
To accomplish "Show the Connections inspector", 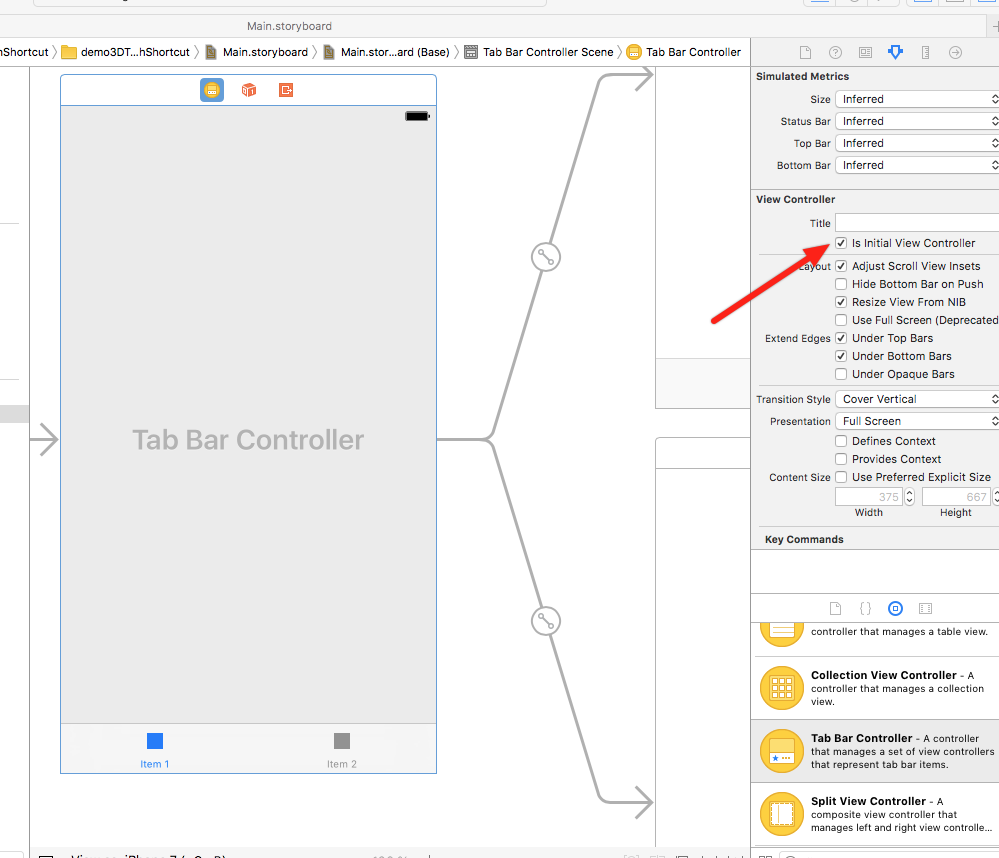I will tap(955, 52).
